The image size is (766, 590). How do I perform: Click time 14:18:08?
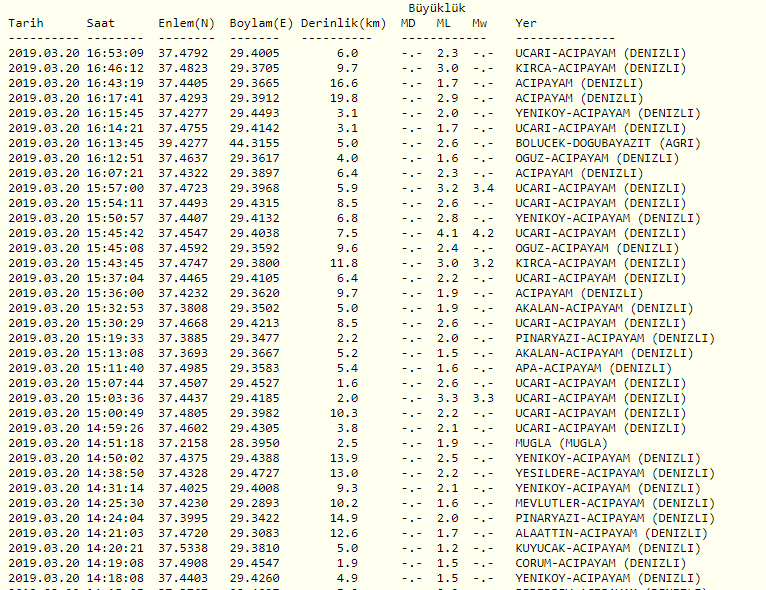(x=115, y=578)
